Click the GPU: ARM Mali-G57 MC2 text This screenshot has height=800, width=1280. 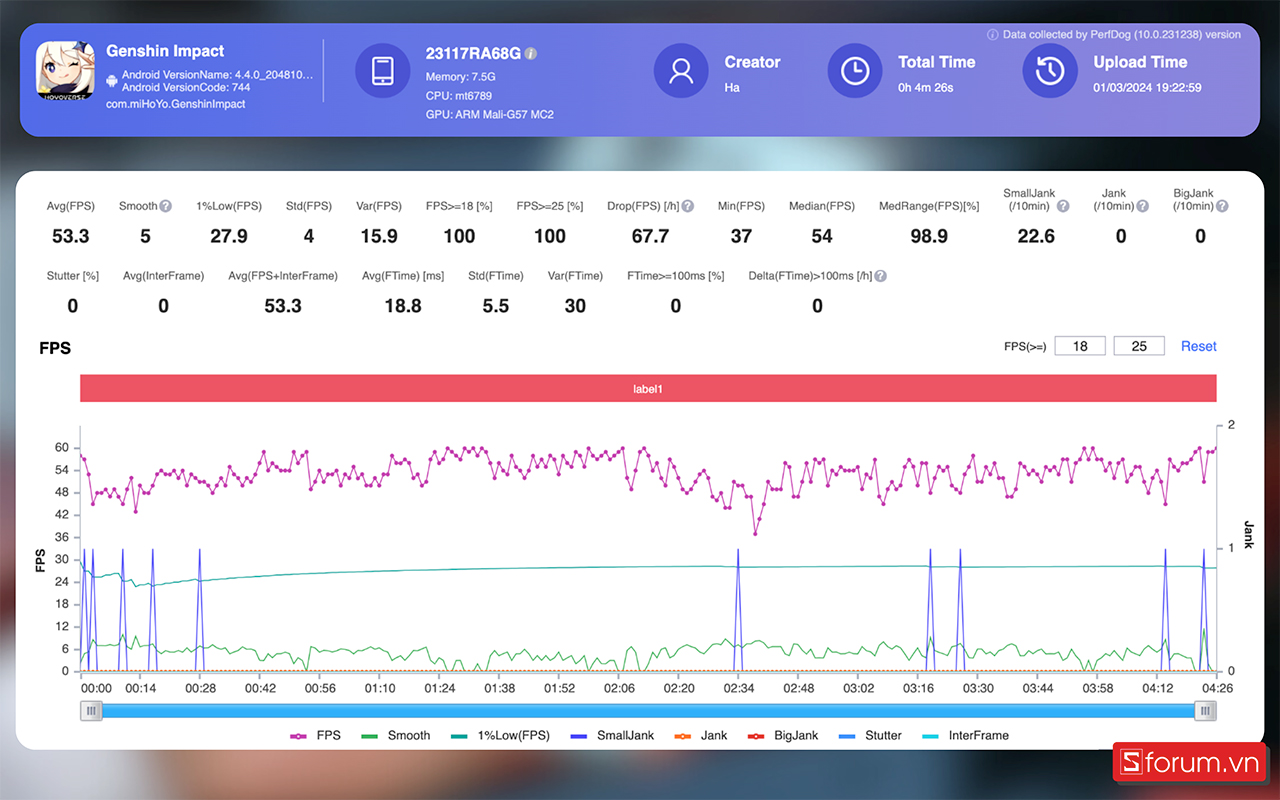point(490,114)
